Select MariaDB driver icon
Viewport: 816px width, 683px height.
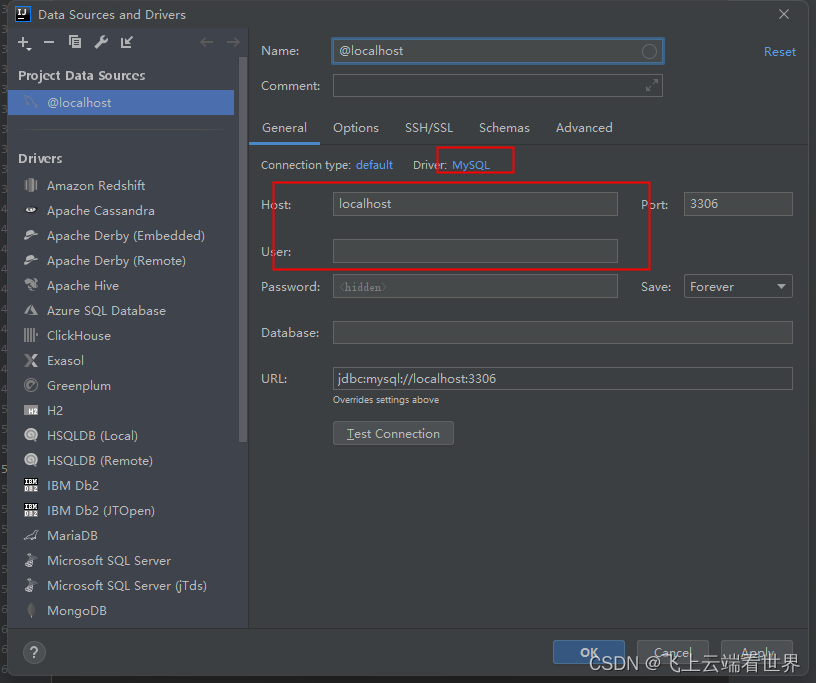(x=31, y=535)
